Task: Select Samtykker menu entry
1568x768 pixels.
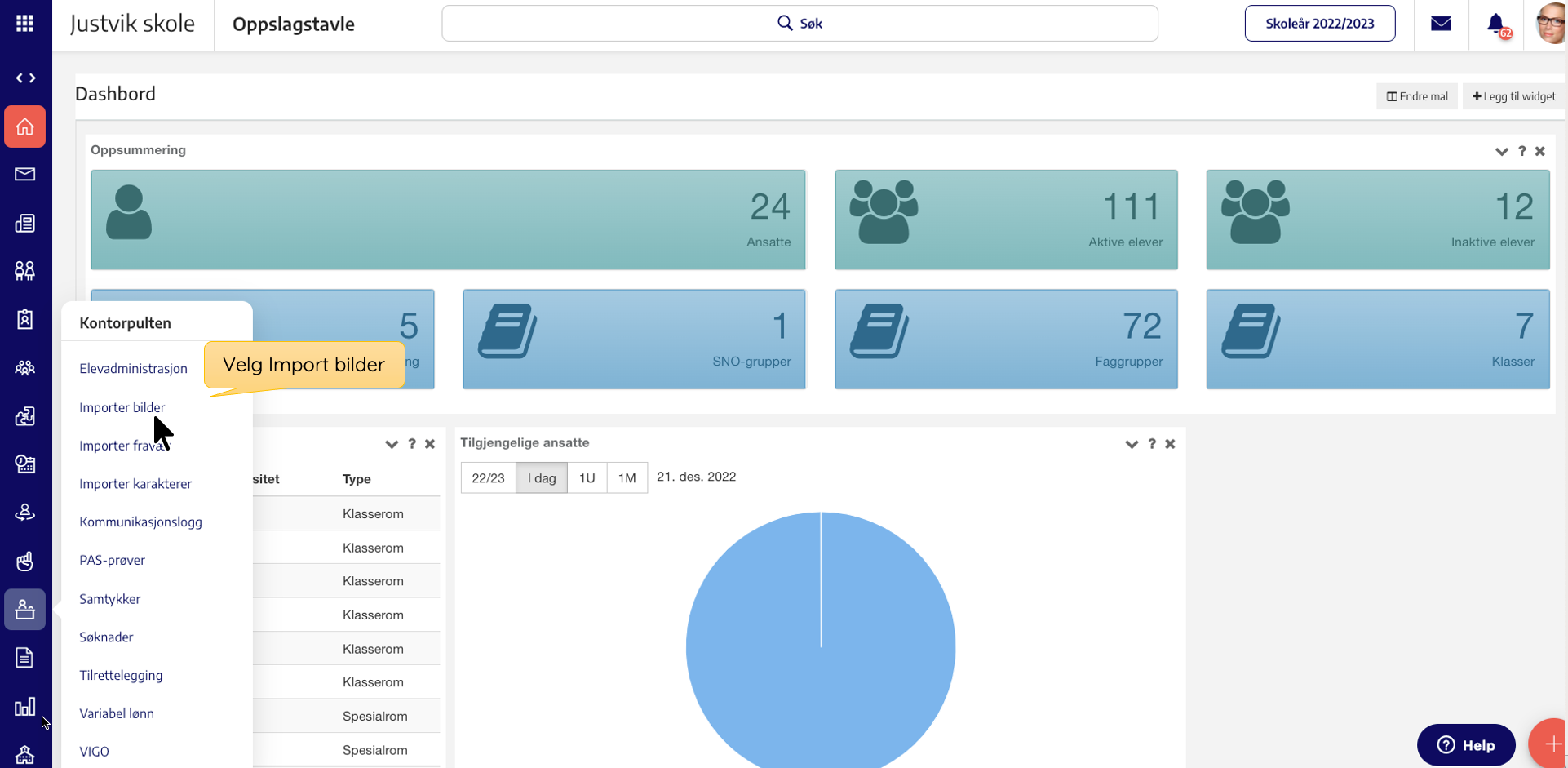Action: (109, 599)
